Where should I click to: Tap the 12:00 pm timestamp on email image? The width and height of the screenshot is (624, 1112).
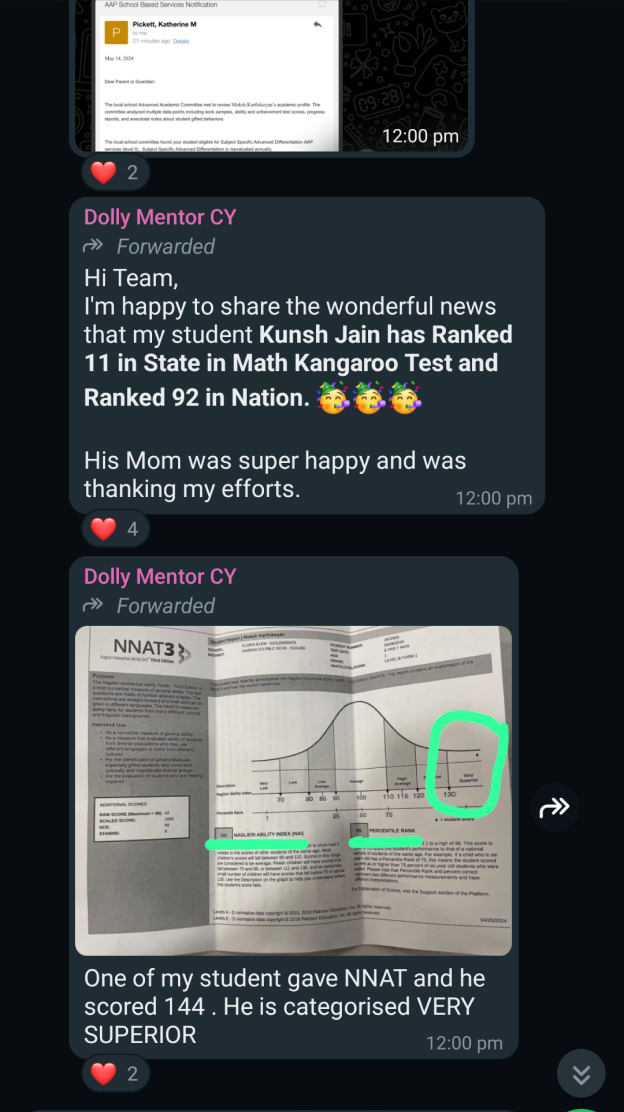pyautogui.click(x=420, y=136)
